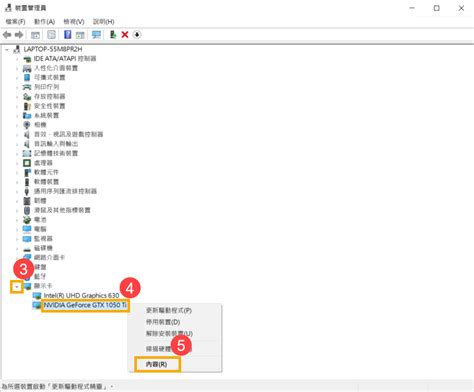Open the 檔案(F) menu

click(15, 22)
